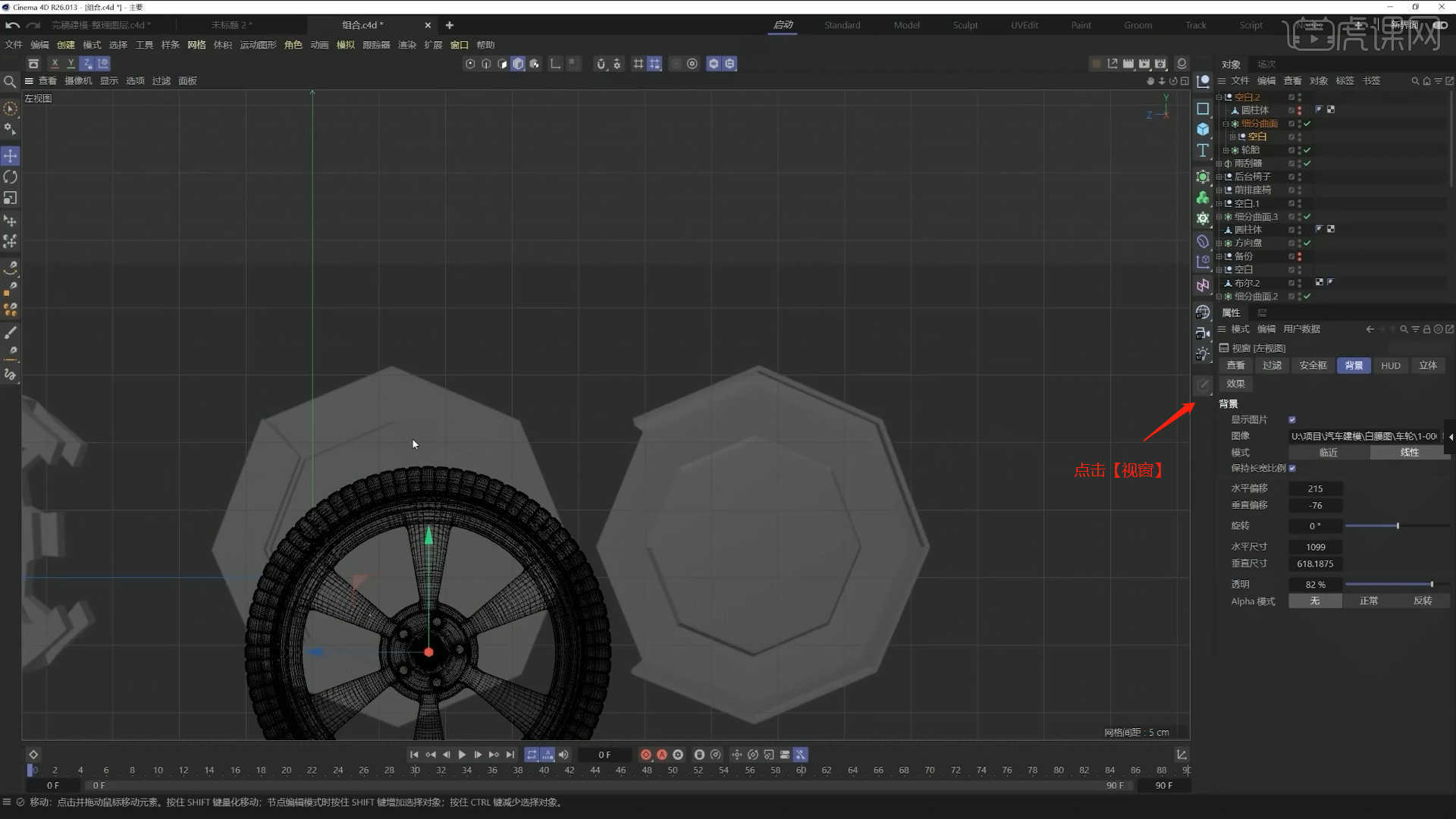Collapse the 细分曲面 child under 空白.2
The image size is (1456, 819).
coord(1225,124)
